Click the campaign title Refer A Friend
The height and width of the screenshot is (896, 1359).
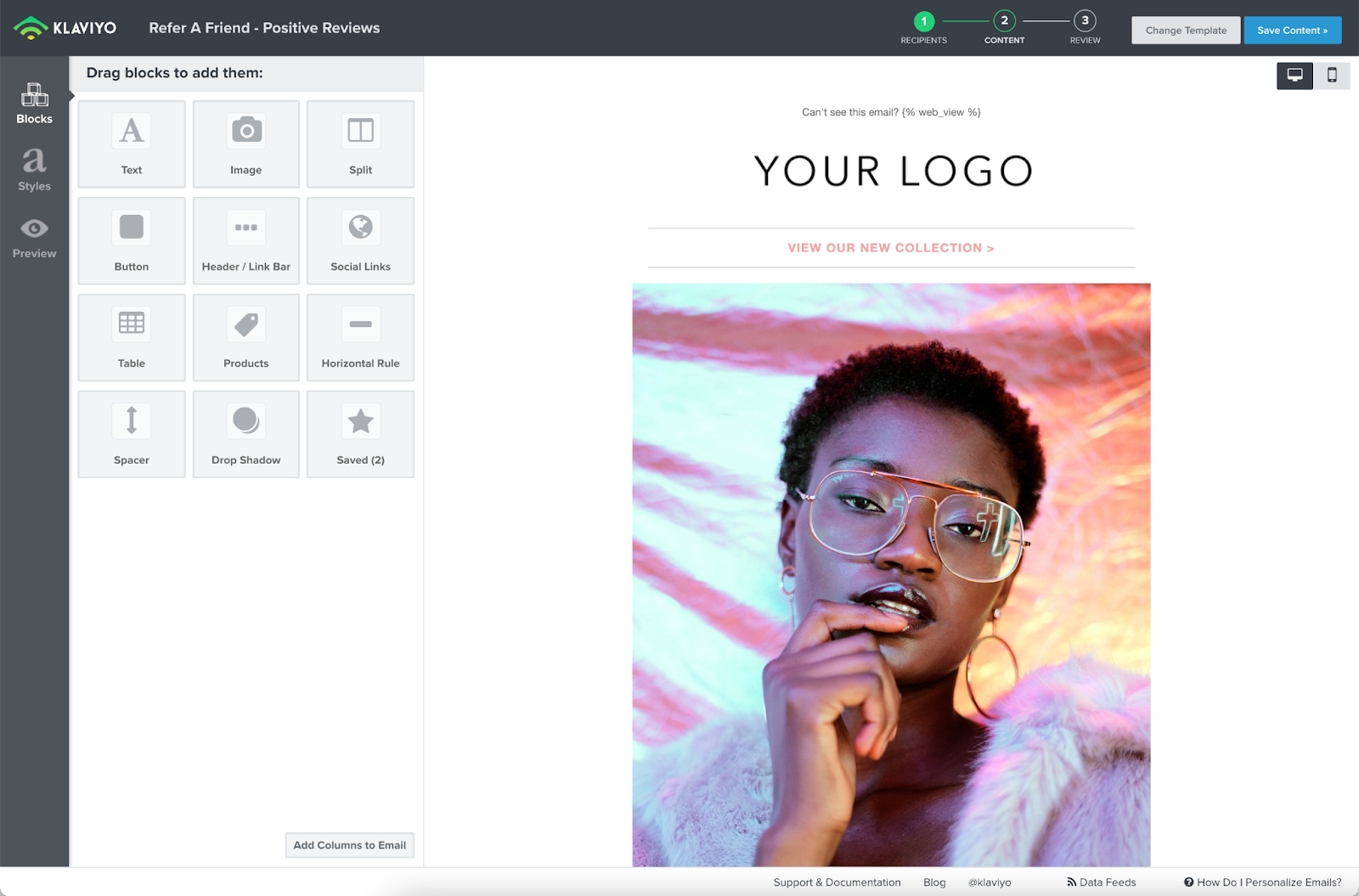pos(264,28)
